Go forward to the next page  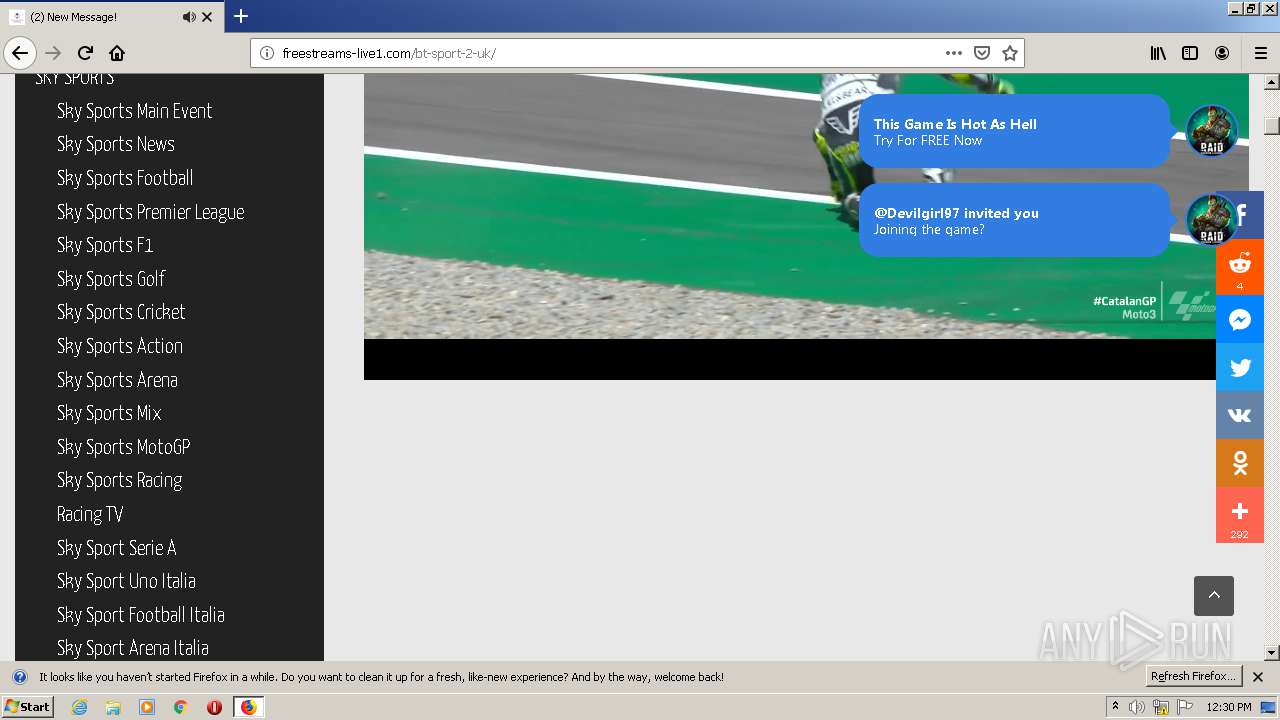[53, 53]
